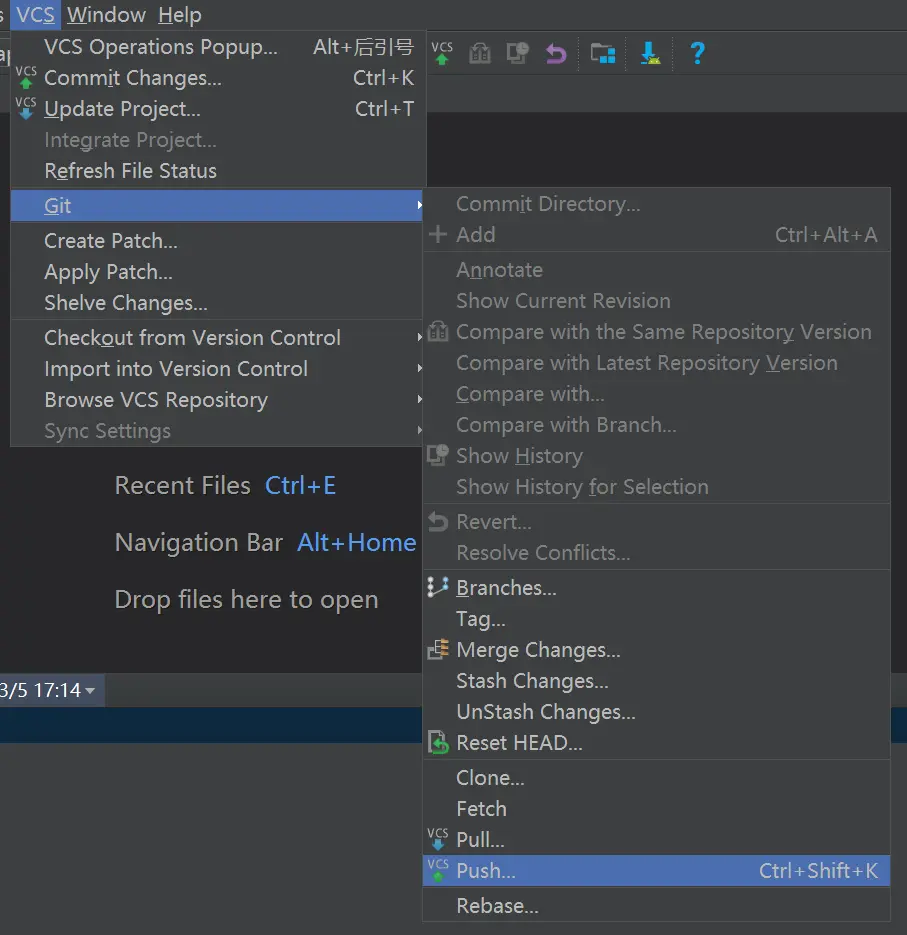Choose Pull in Git submenu
The height and width of the screenshot is (935, 907).
pyautogui.click(x=656, y=840)
